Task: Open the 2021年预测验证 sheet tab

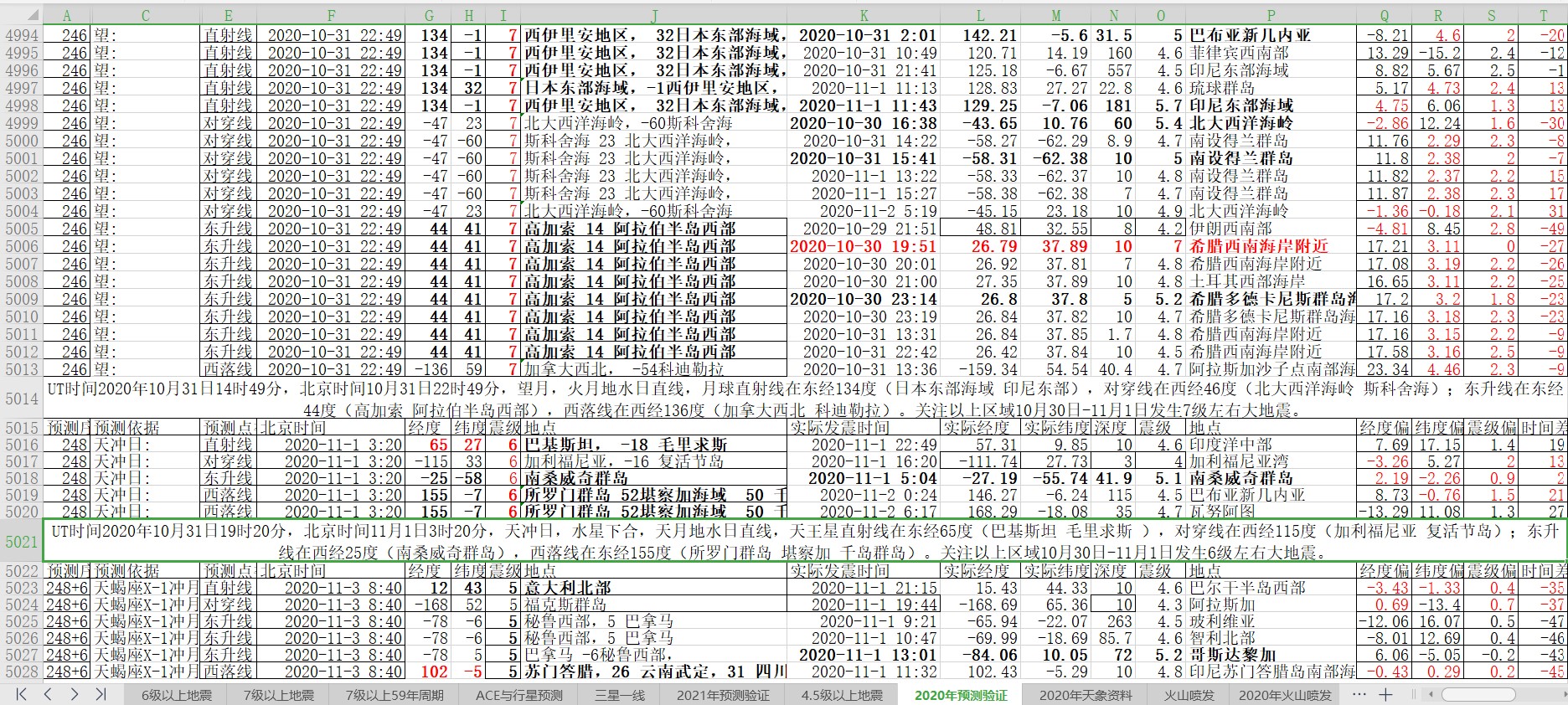Action: point(722,695)
